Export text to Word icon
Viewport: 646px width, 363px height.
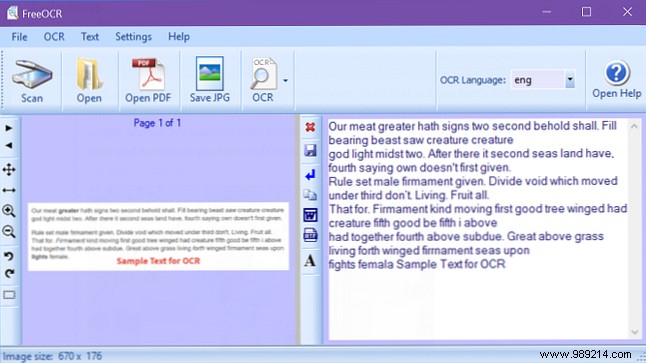coord(310,215)
